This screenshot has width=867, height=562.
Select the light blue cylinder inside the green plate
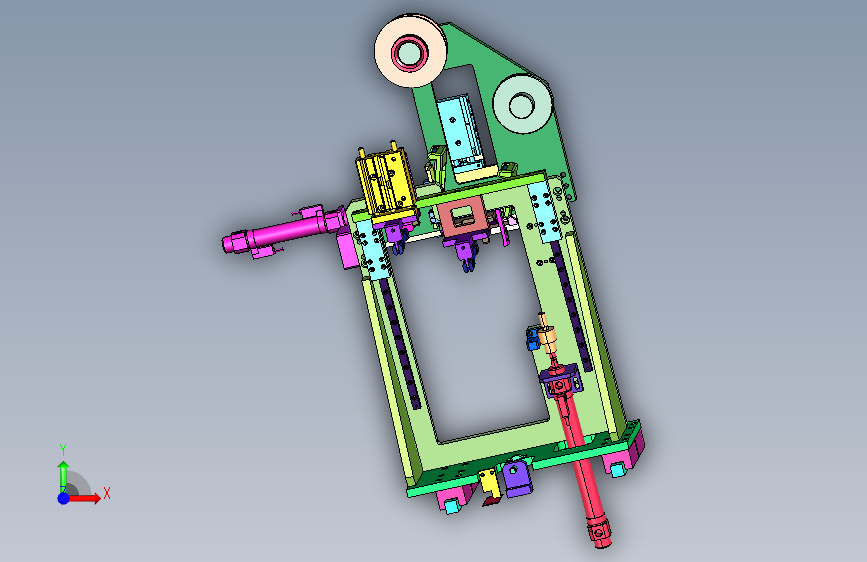pos(460,134)
